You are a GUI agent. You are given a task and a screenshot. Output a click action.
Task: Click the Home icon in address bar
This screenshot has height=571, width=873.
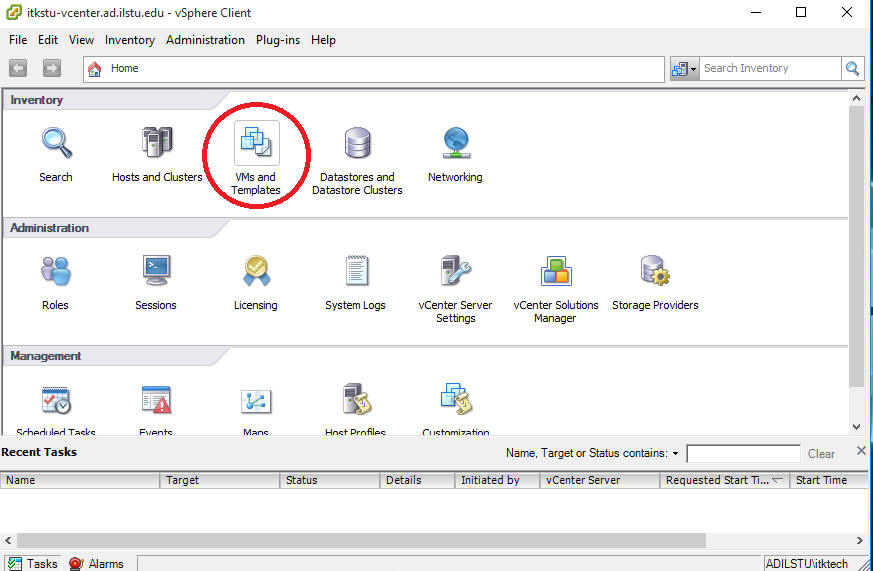pos(95,69)
